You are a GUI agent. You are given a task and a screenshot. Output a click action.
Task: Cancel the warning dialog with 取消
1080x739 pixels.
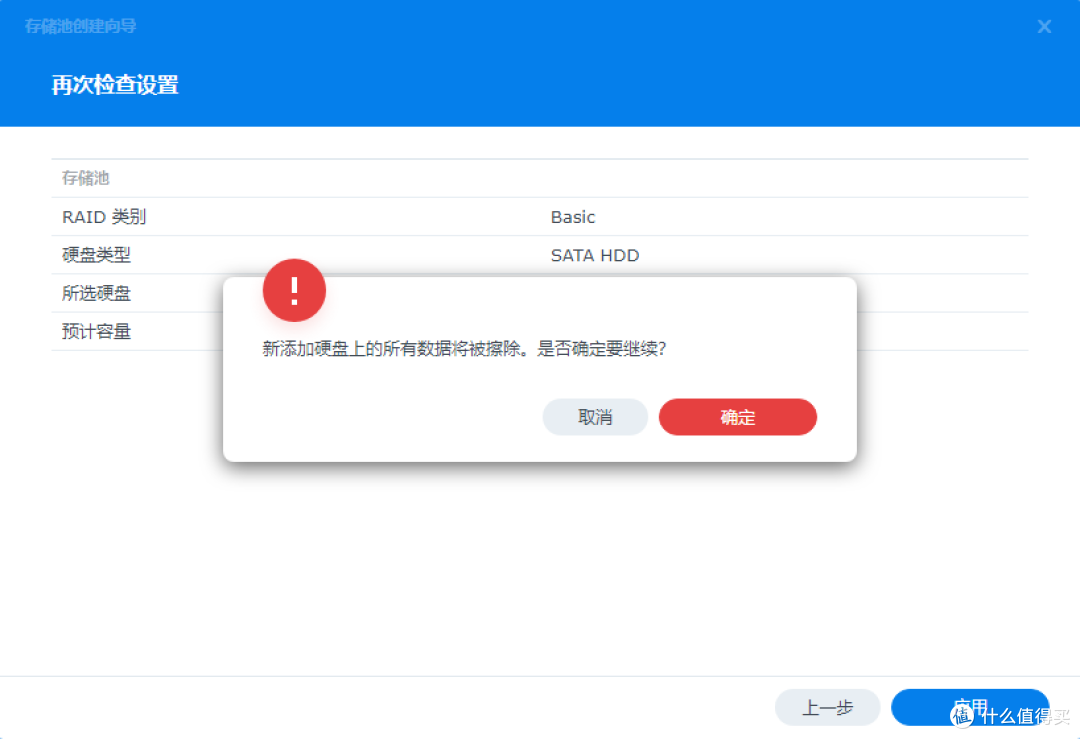(594, 417)
